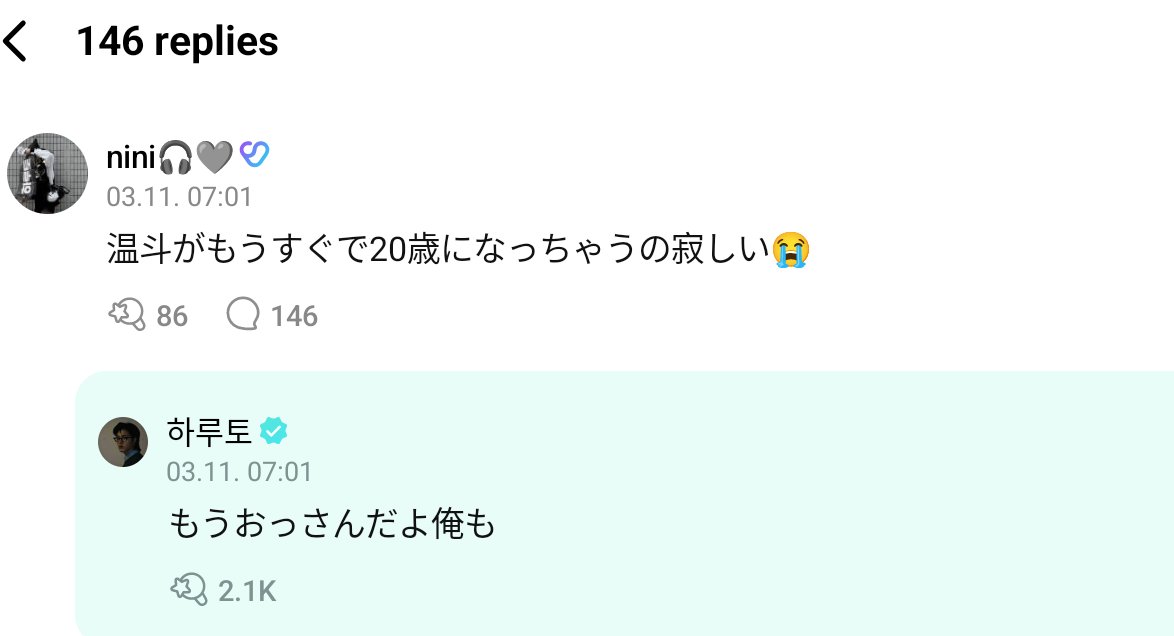Click the 146 comment count
Viewport: 1174px width, 636px height.
coord(294,316)
